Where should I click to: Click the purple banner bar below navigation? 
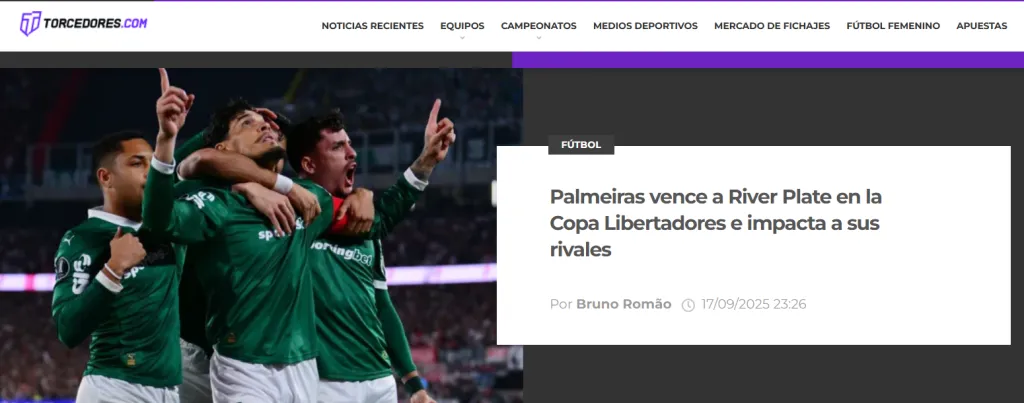(768, 59)
